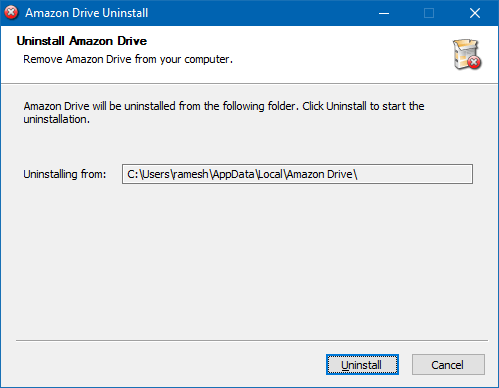
Task: Close the Amazon Drive Uninstall window
Action: click(475, 13)
